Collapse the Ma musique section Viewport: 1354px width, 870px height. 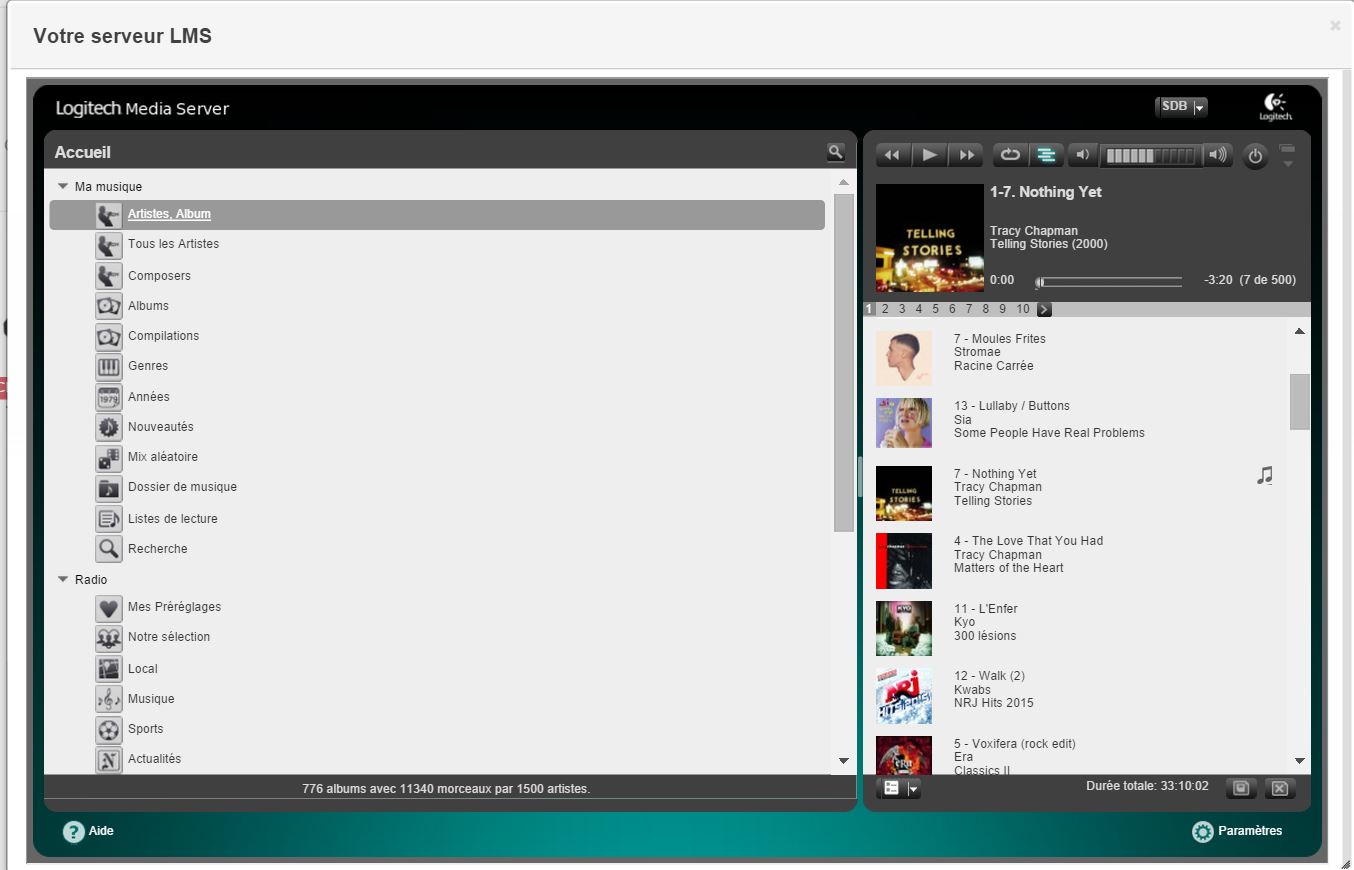63,186
